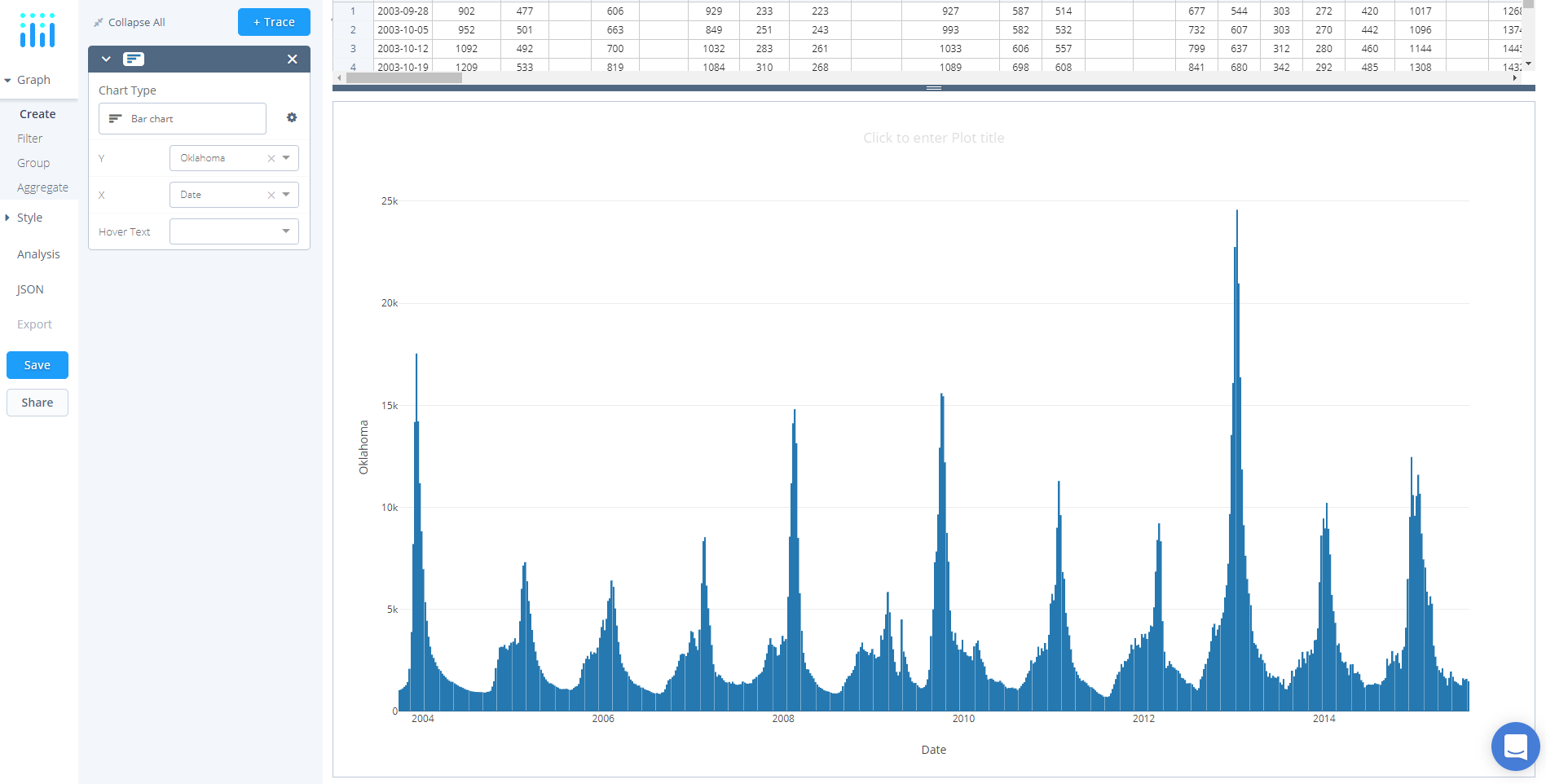Clear the Date X selection
Image resolution: width=1546 pixels, height=784 pixels.
(271, 195)
